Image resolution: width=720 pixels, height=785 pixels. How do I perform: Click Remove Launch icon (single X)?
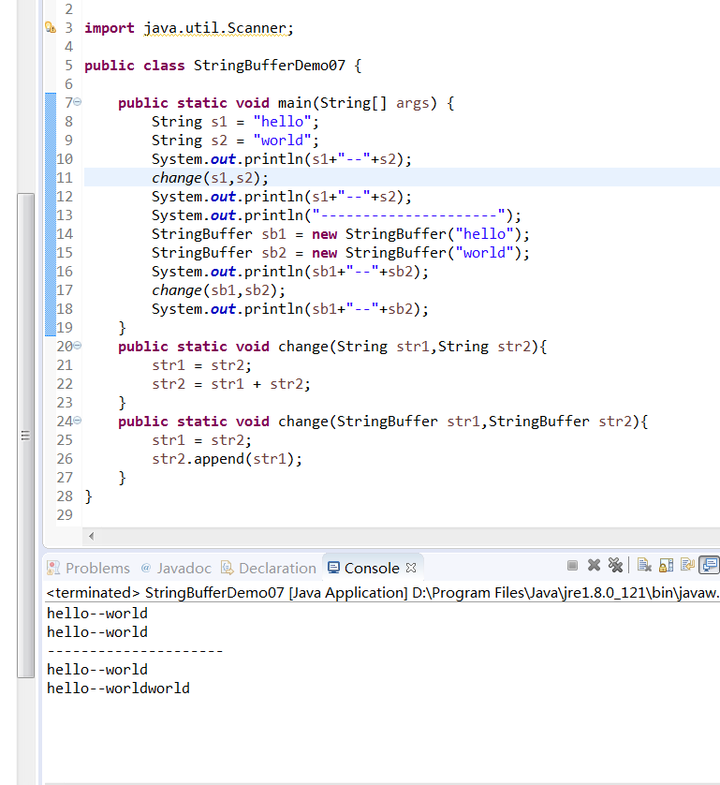click(x=594, y=566)
